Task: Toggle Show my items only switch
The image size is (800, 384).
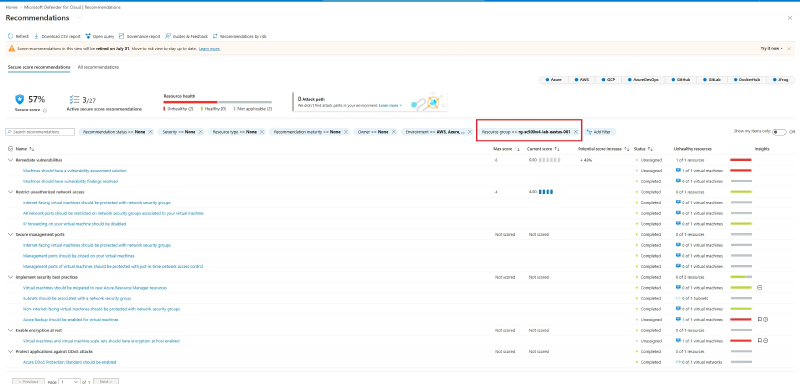Action: [x=779, y=132]
